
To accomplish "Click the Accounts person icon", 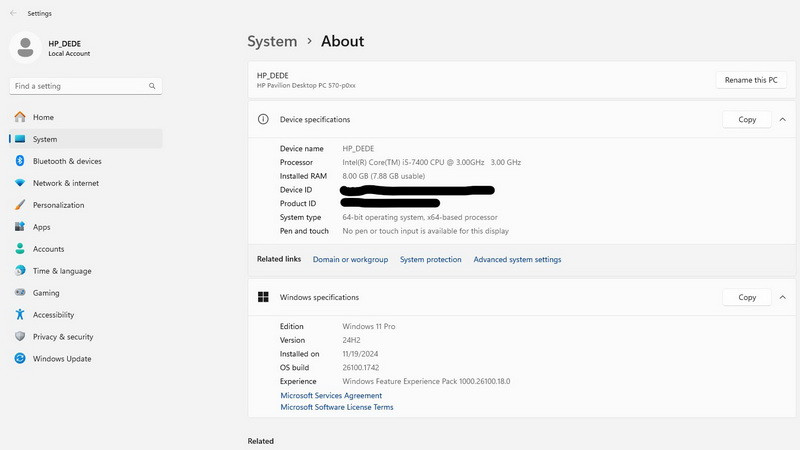I will 20,248.
